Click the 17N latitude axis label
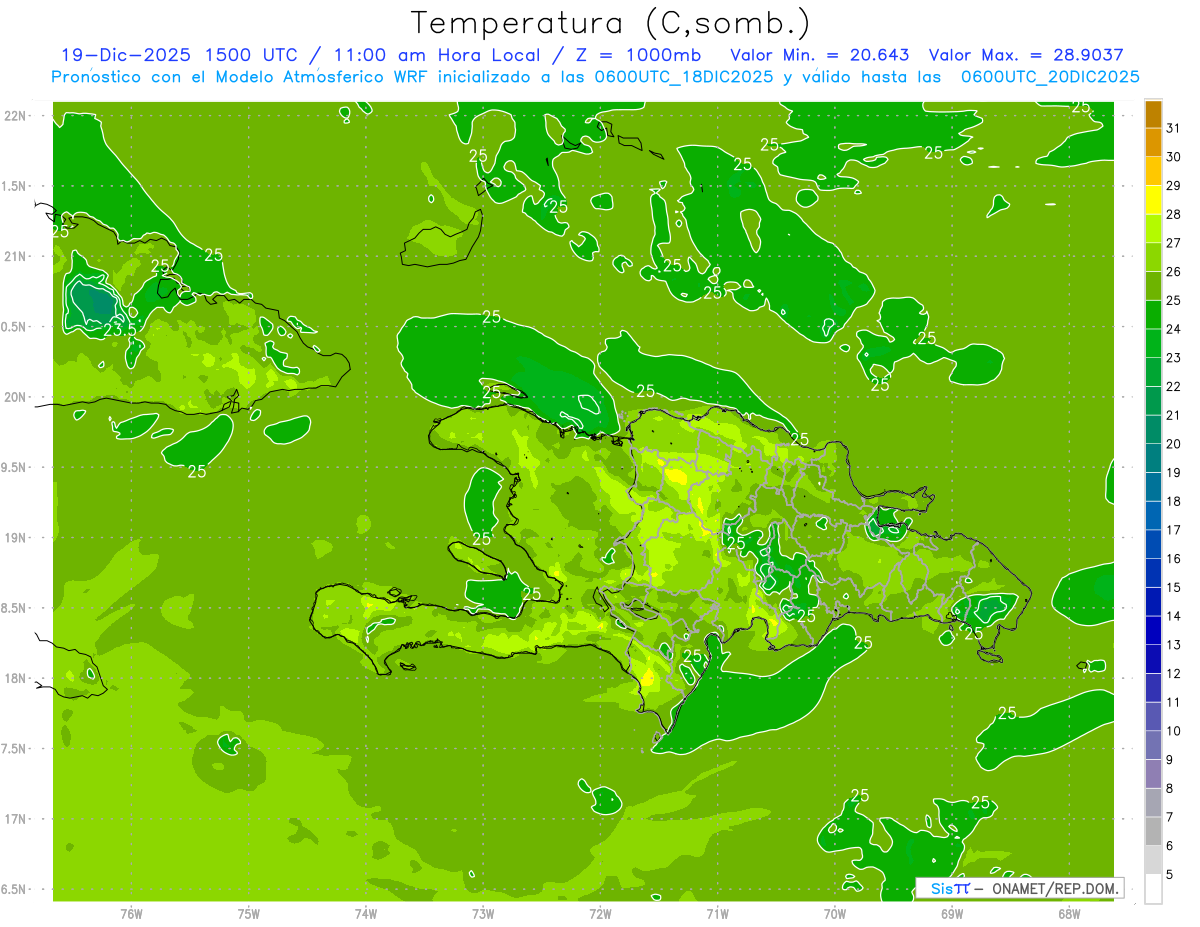This screenshot has height=927, width=1200. (15, 819)
